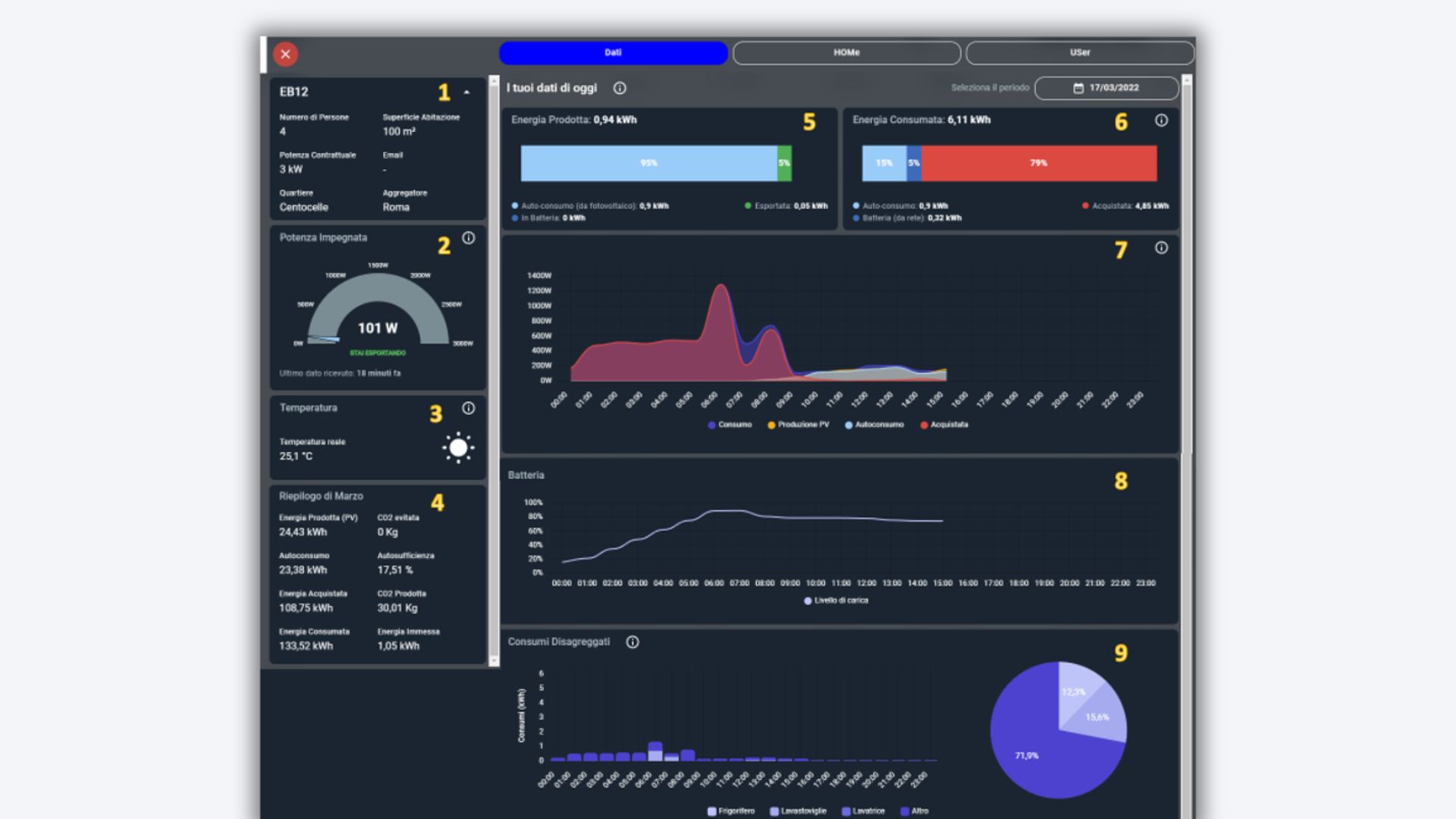Collapse the EB12 profile panel arrow
The image size is (1456, 819).
(x=467, y=93)
